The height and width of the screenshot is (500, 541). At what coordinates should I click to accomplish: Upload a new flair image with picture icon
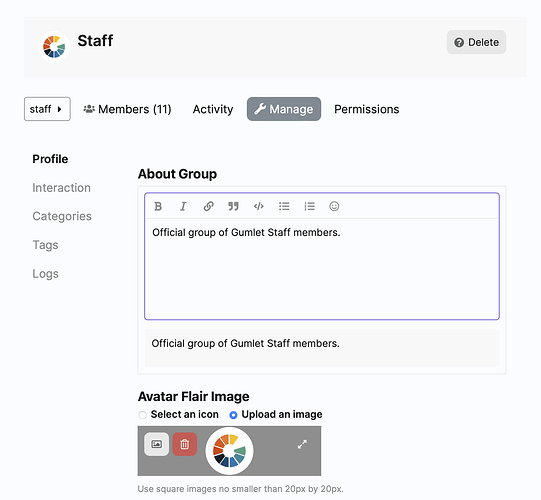[x=157, y=444]
